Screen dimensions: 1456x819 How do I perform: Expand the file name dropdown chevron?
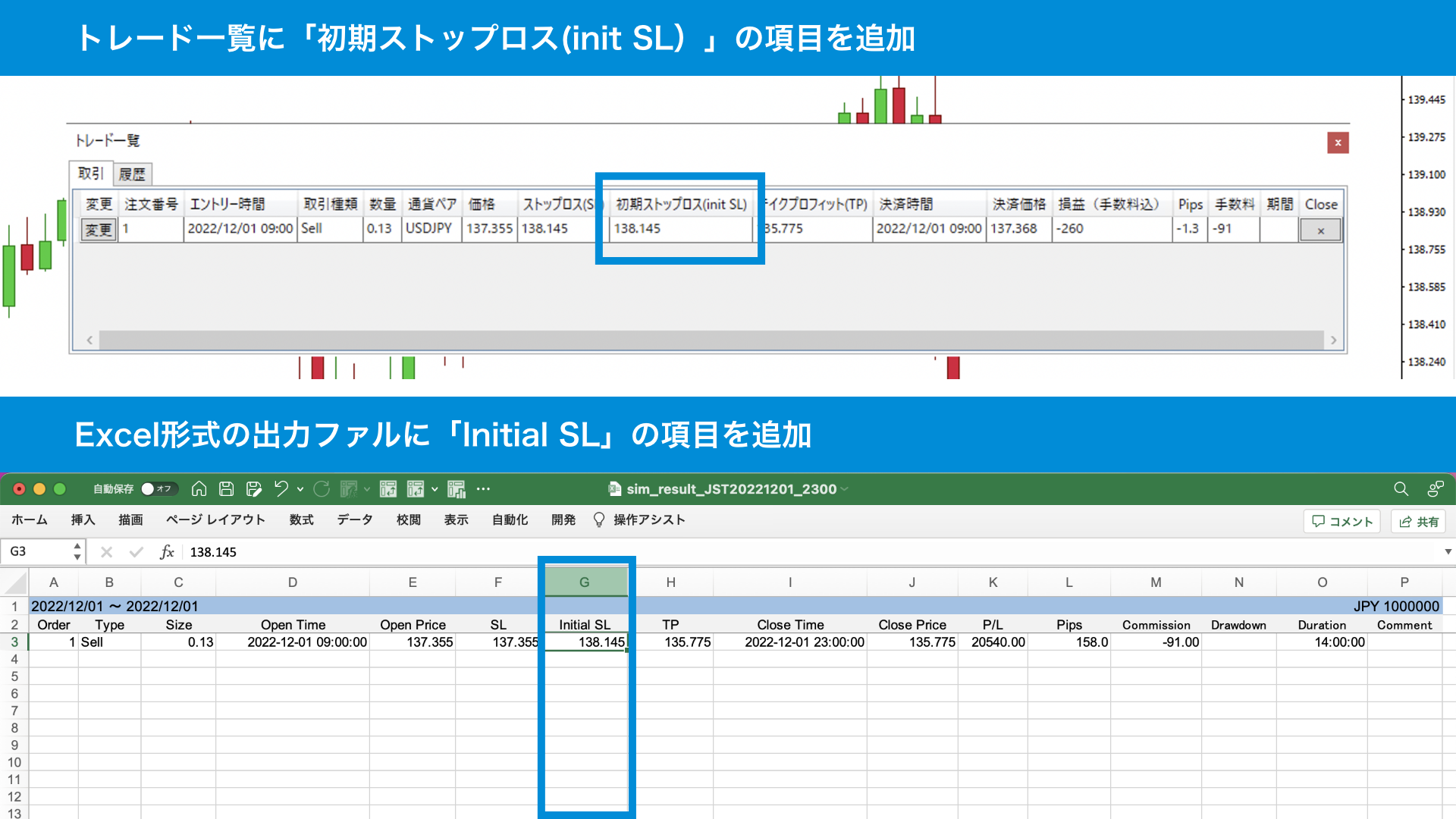(x=845, y=489)
